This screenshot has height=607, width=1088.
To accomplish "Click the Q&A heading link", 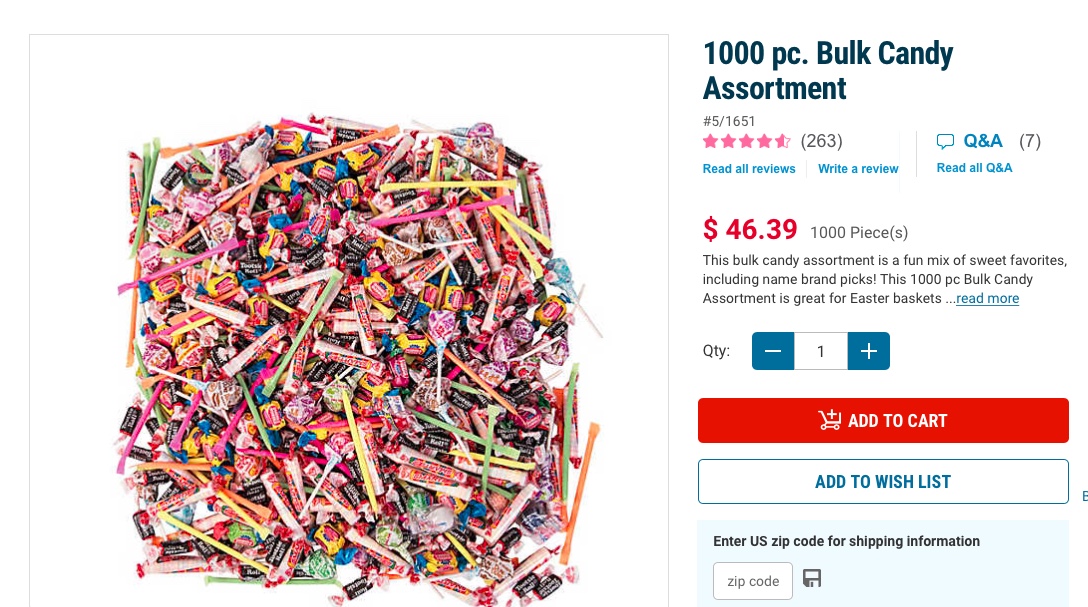I will (x=983, y=141).
